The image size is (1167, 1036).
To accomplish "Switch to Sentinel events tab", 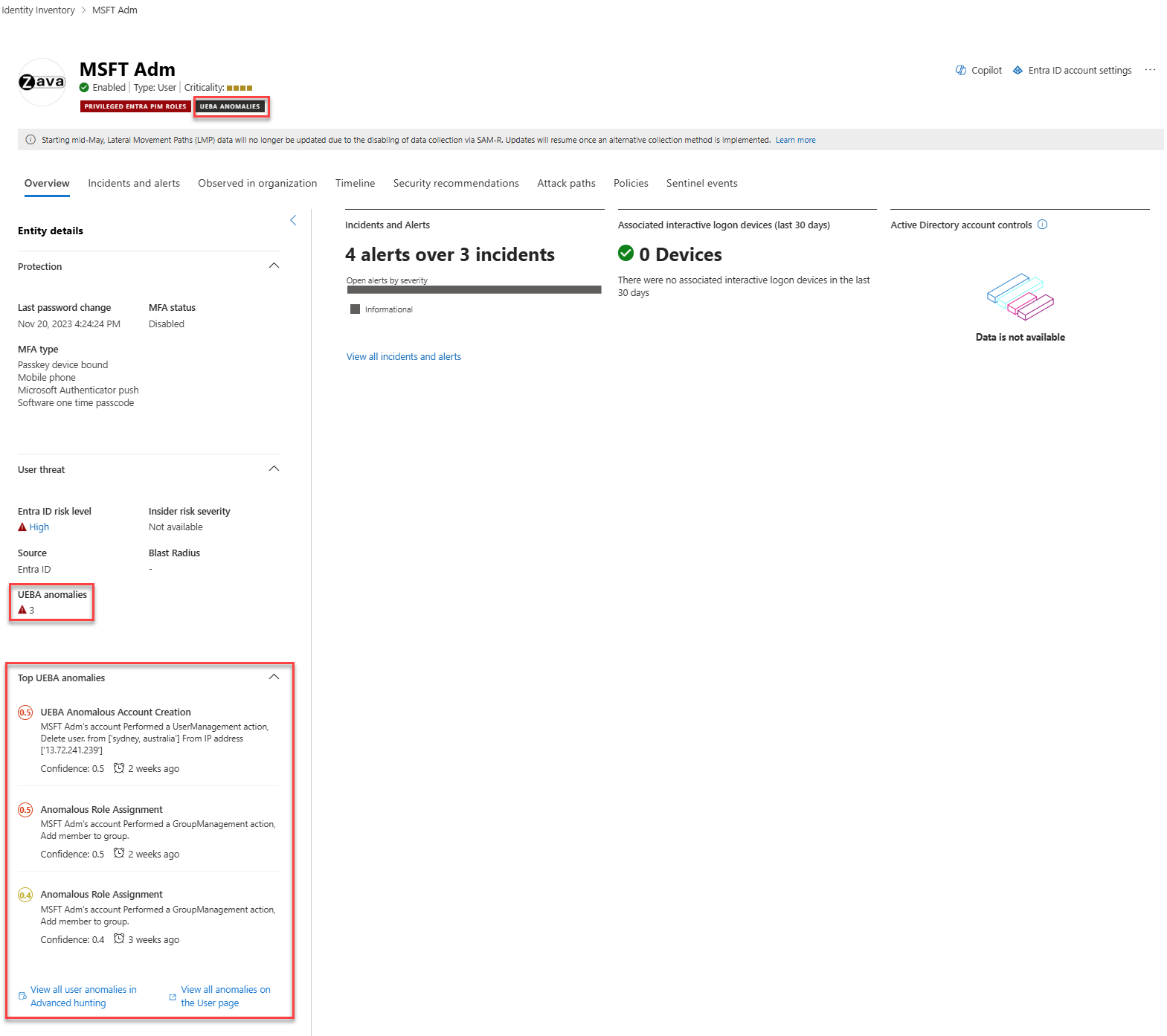I will [x=701, y=184].
